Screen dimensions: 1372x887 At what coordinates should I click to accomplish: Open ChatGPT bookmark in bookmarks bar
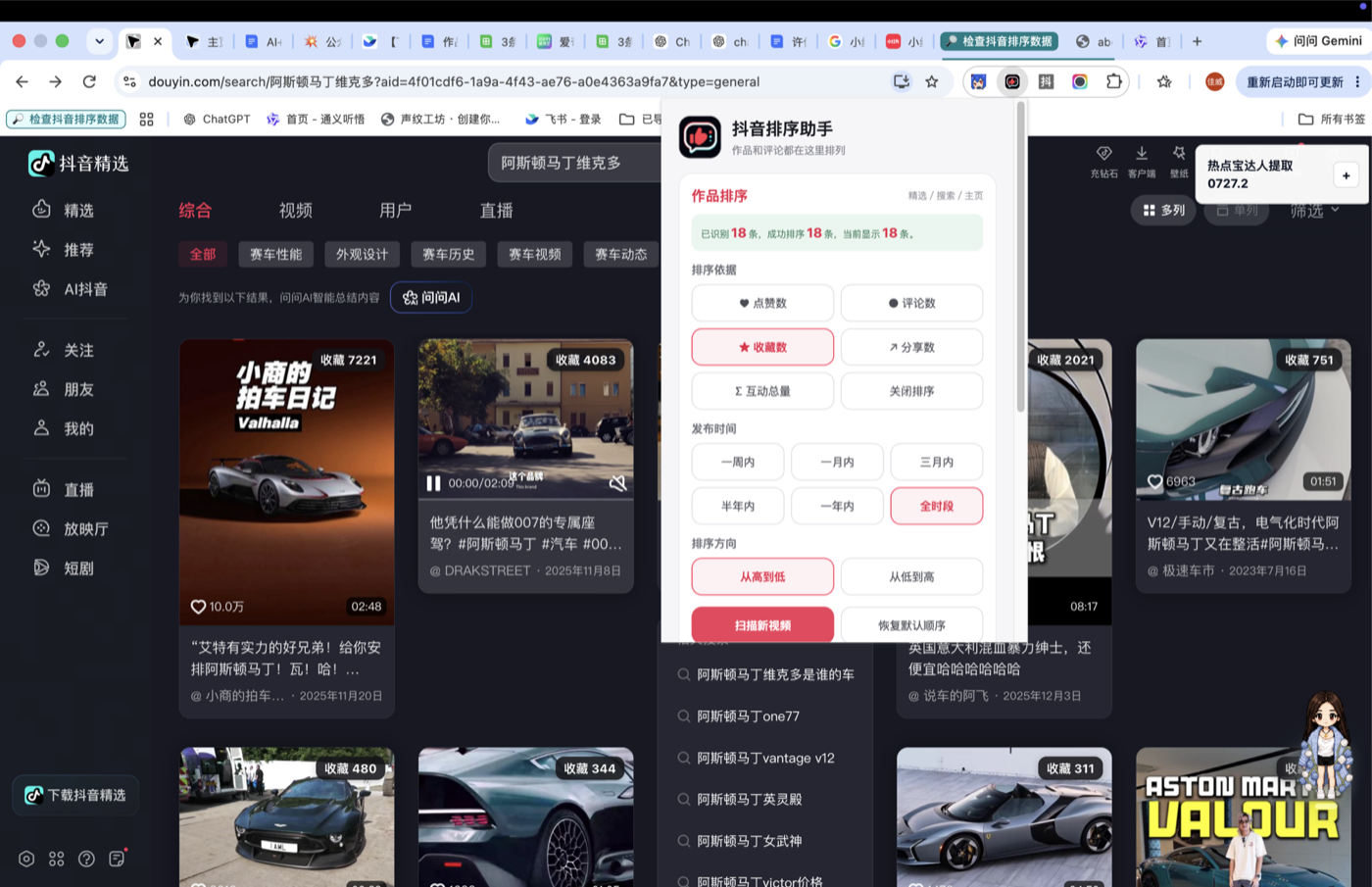click(216, 119)
